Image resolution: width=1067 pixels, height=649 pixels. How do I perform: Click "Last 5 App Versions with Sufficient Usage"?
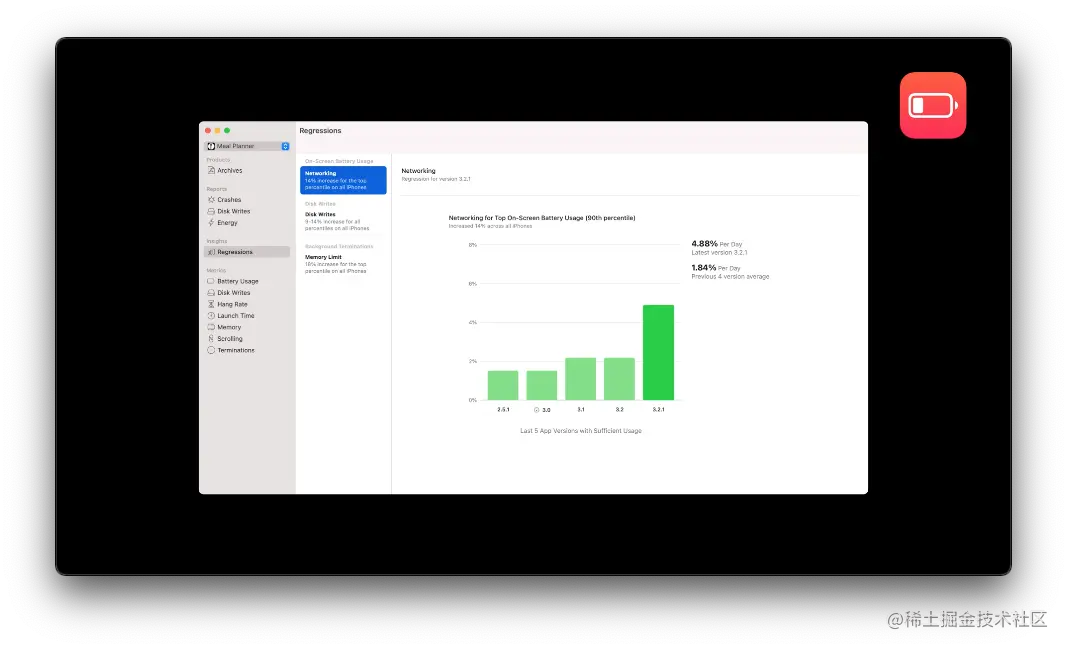coord(581,431)
